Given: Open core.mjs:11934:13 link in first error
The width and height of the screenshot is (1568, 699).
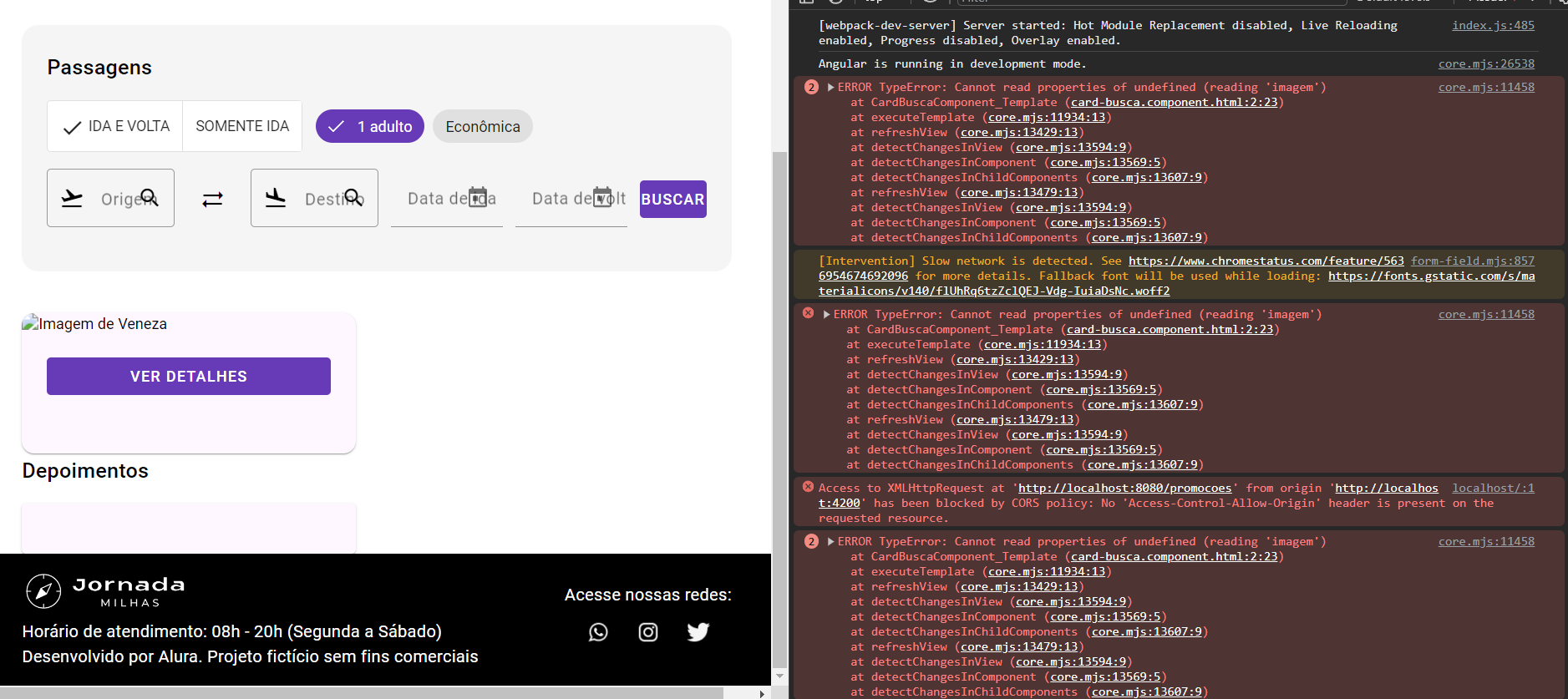Looking at the screenshot, I should click(1047, 117).
